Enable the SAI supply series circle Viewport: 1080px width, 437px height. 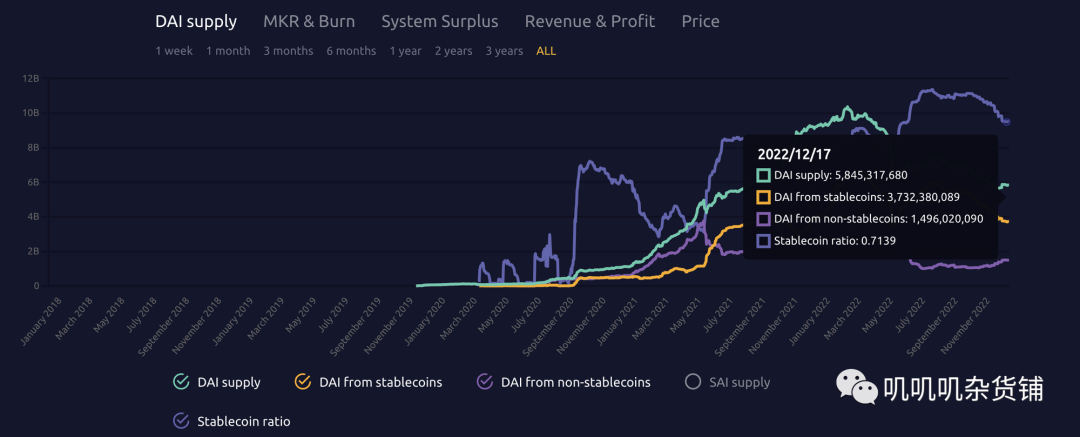click(x=693, y=381)
